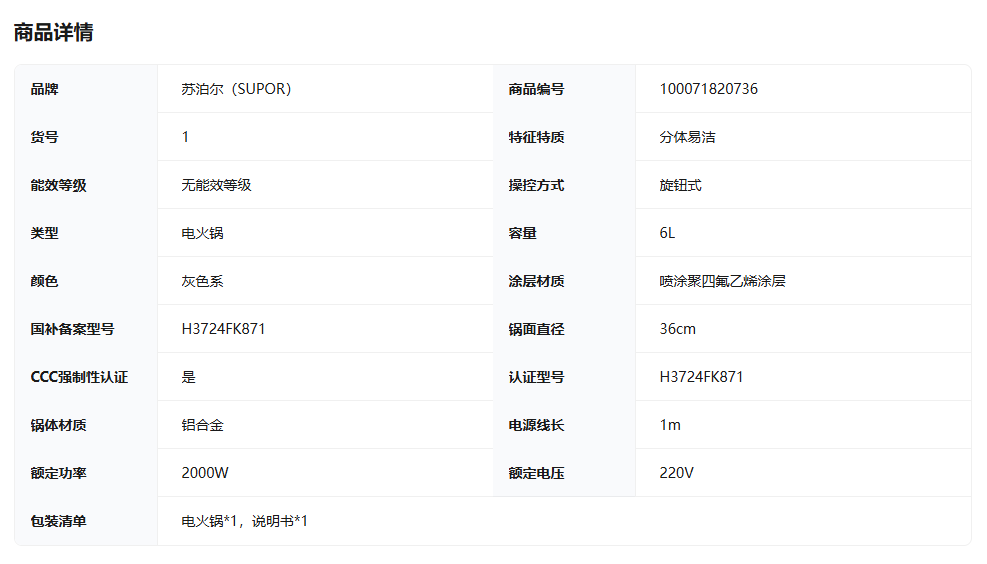987x564 pixels.
Task: Click coating material 喷涂聚四氟乙烯涂层
Action: click(722, 281)
